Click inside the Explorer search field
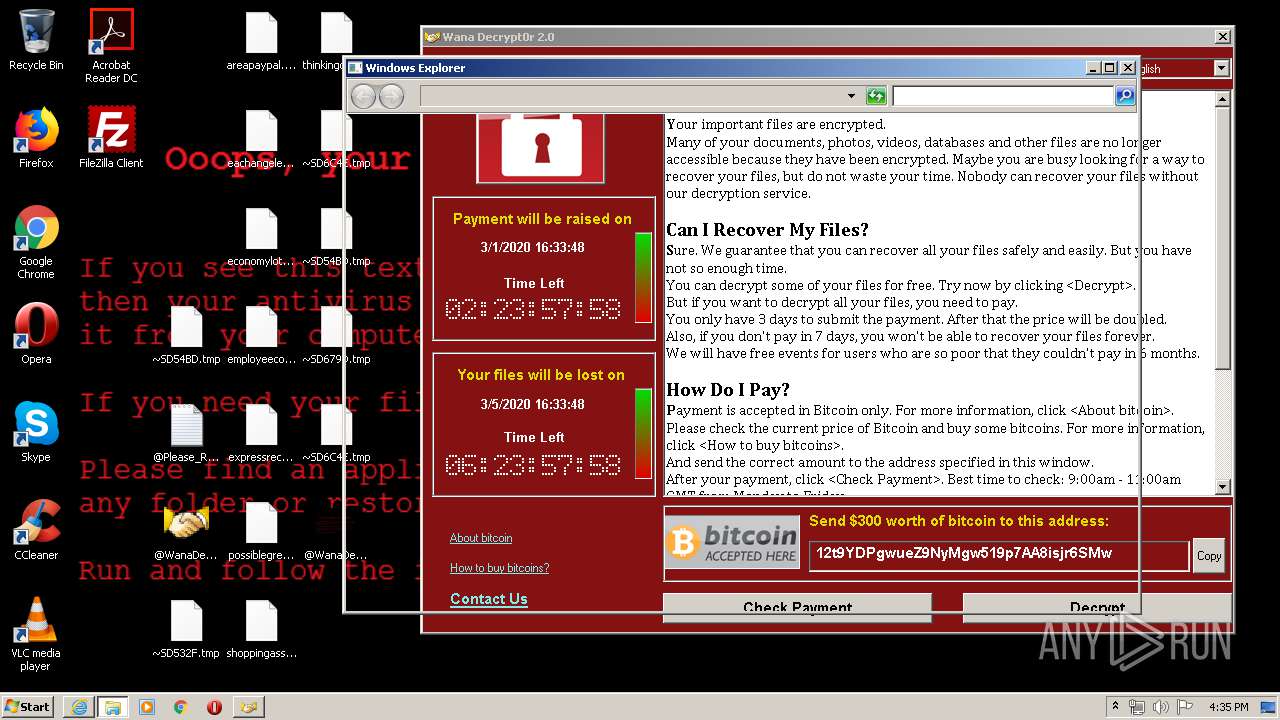The image size is (1280, 720). tap(1003, 96)
